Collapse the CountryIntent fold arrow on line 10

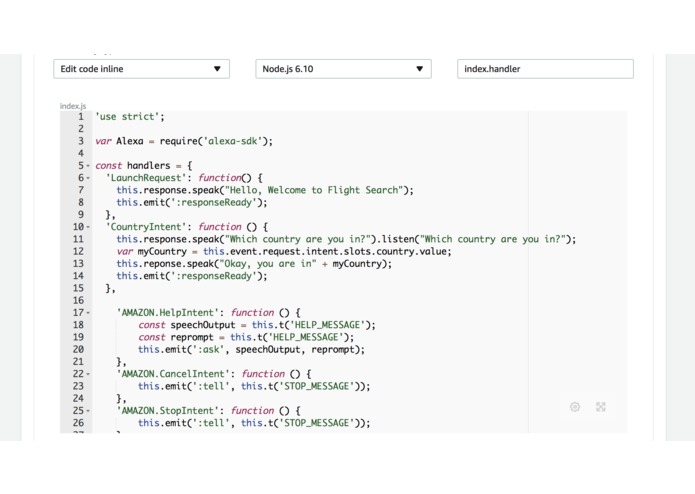pos(88,227)
